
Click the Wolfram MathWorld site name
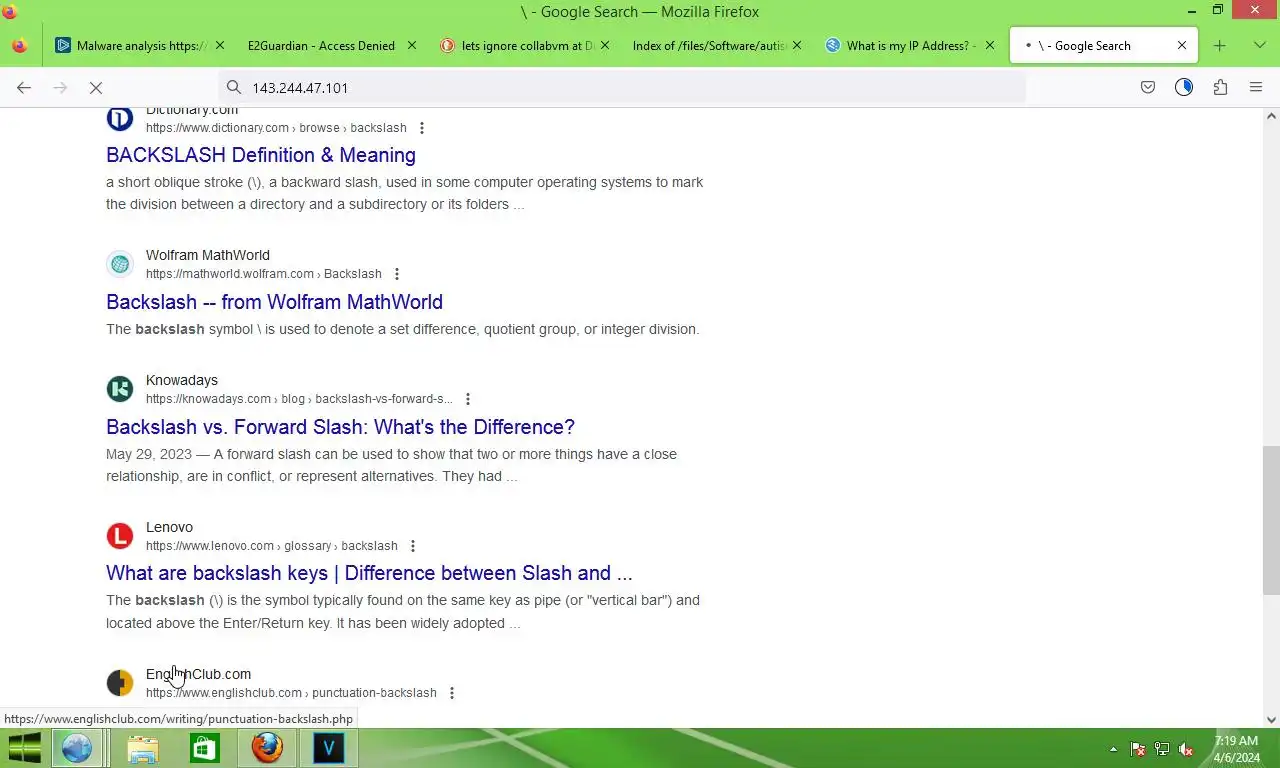tap(208, 255)
